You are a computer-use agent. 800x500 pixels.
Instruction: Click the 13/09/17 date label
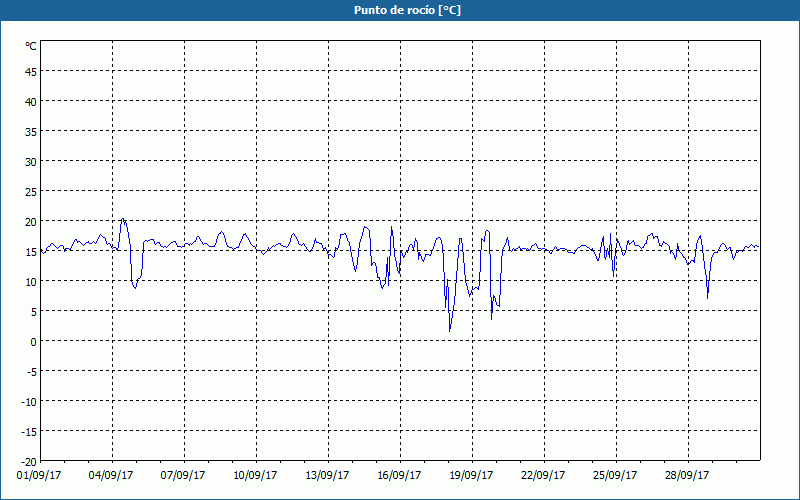(327, 475)
